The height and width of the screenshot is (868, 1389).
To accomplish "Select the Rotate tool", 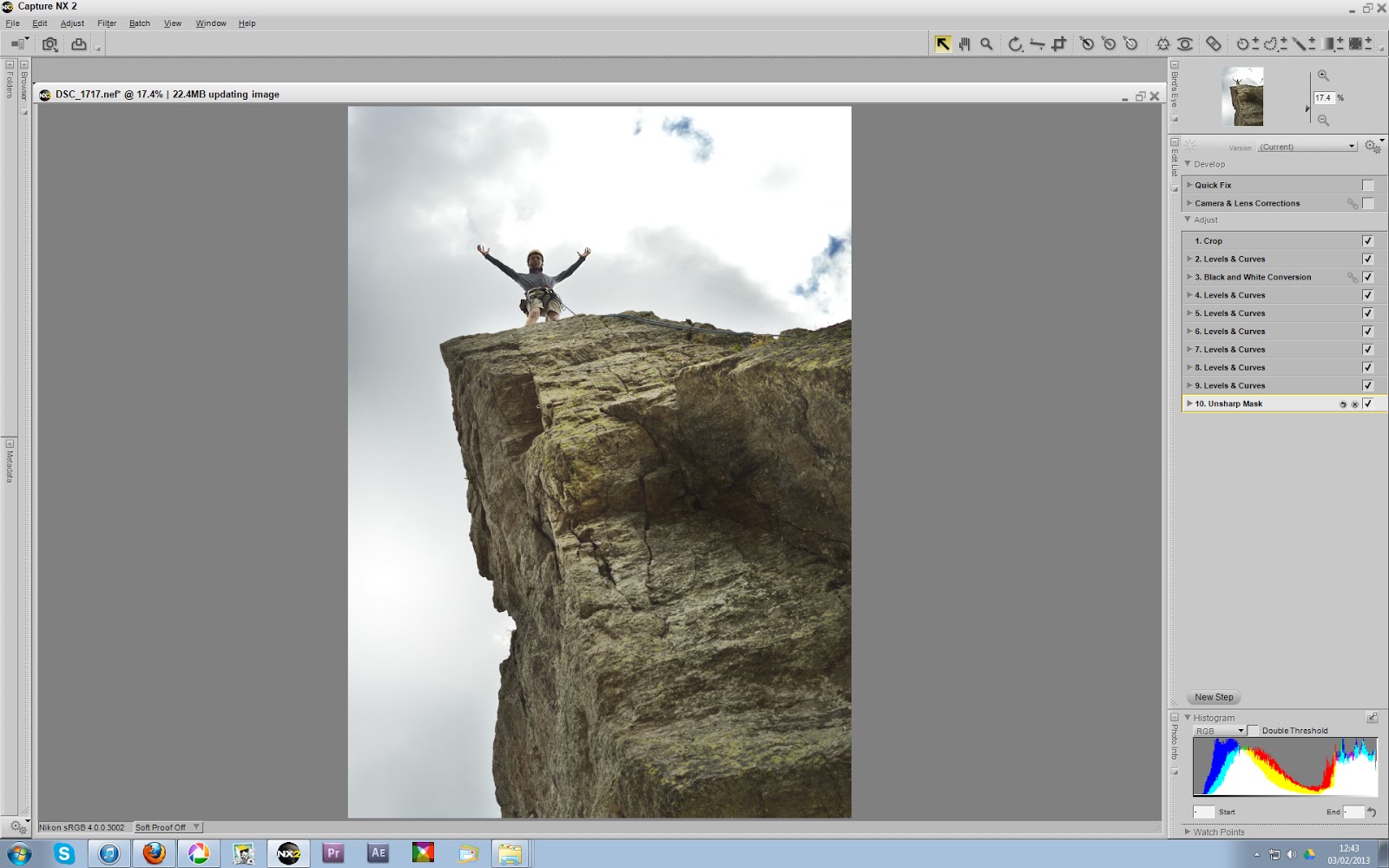I will click(x=1014, y=43).
